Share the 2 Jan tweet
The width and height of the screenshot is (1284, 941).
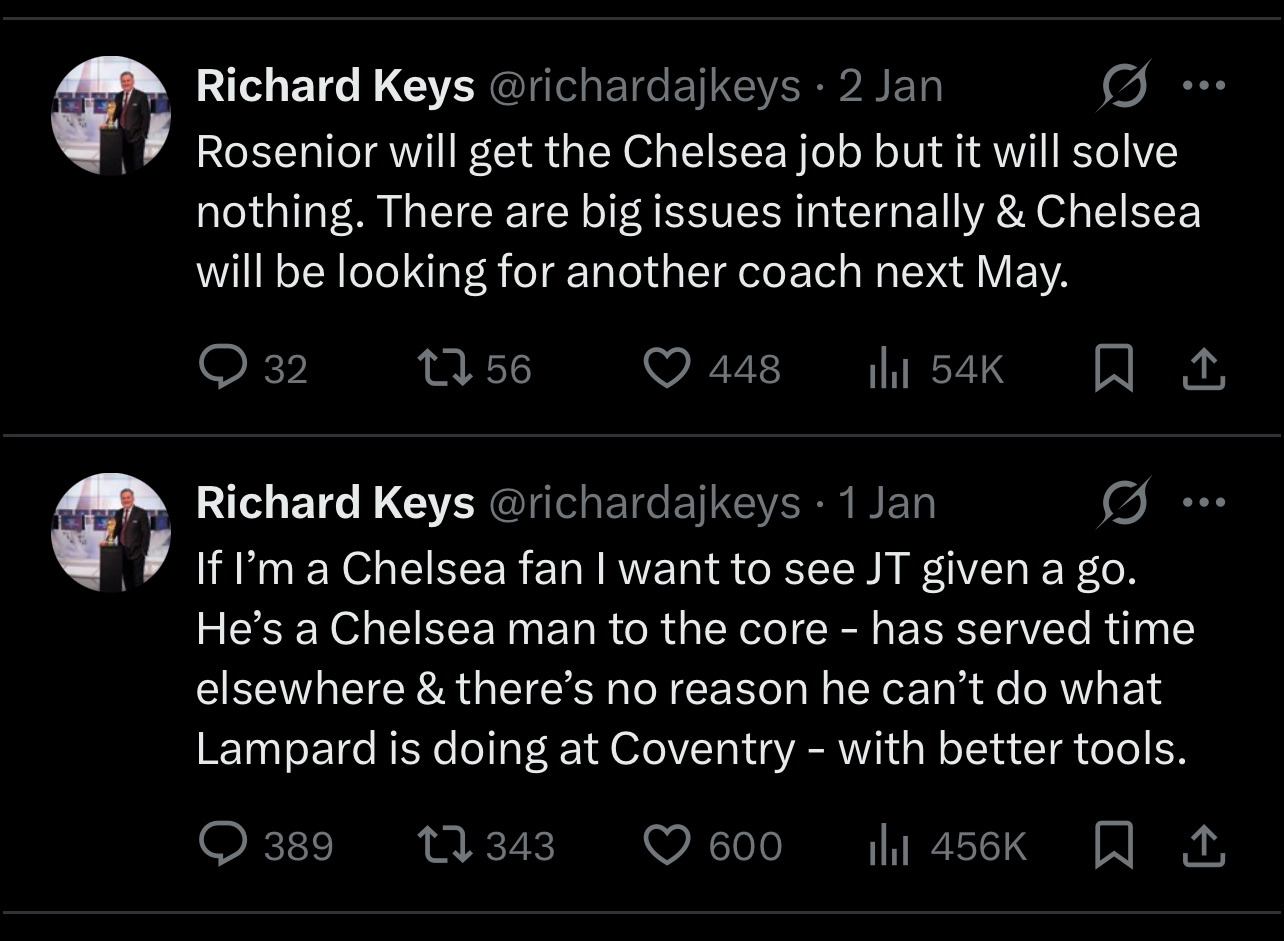[x=1203, y=370]
